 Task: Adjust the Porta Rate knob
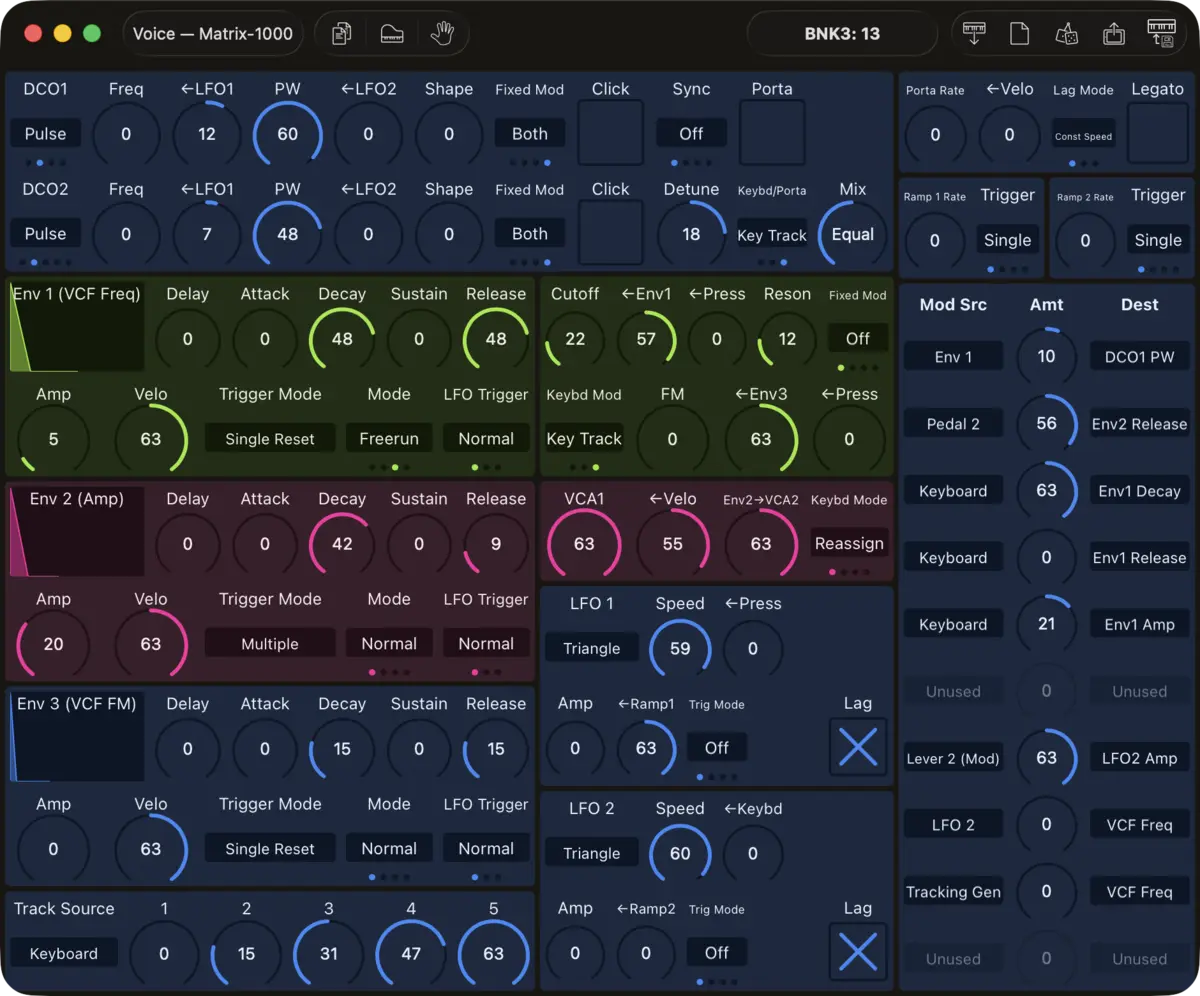click(935, 135)
